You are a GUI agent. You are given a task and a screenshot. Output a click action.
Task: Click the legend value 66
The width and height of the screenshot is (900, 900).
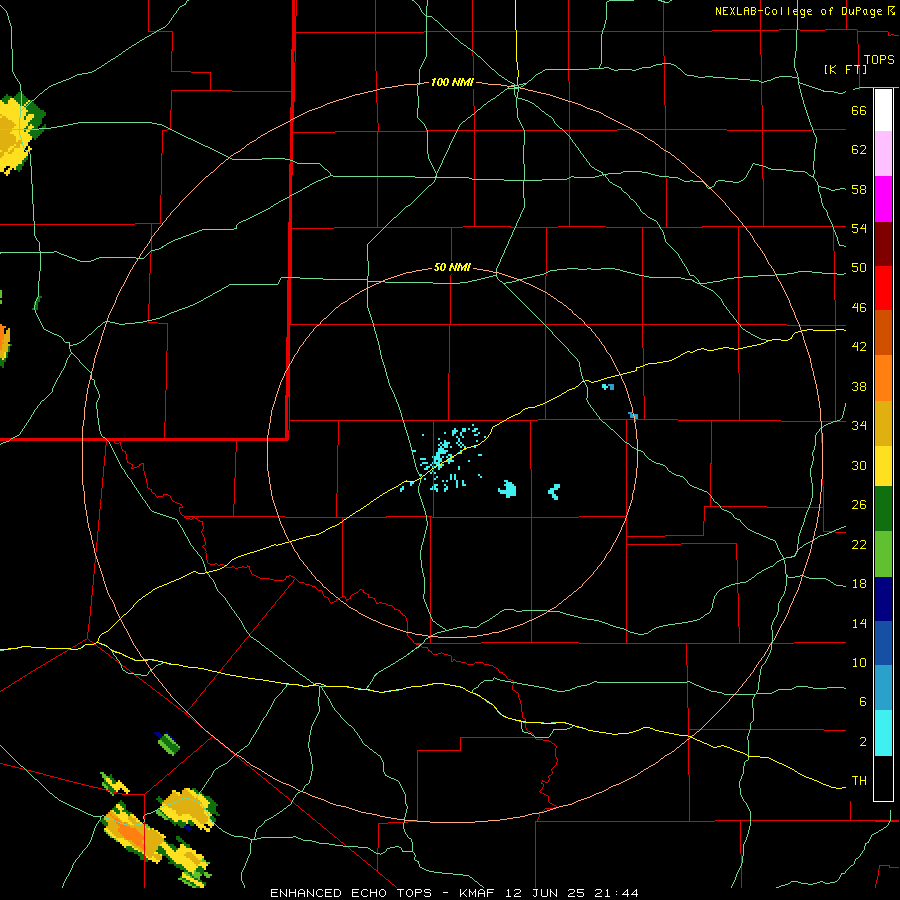point(859,110)
